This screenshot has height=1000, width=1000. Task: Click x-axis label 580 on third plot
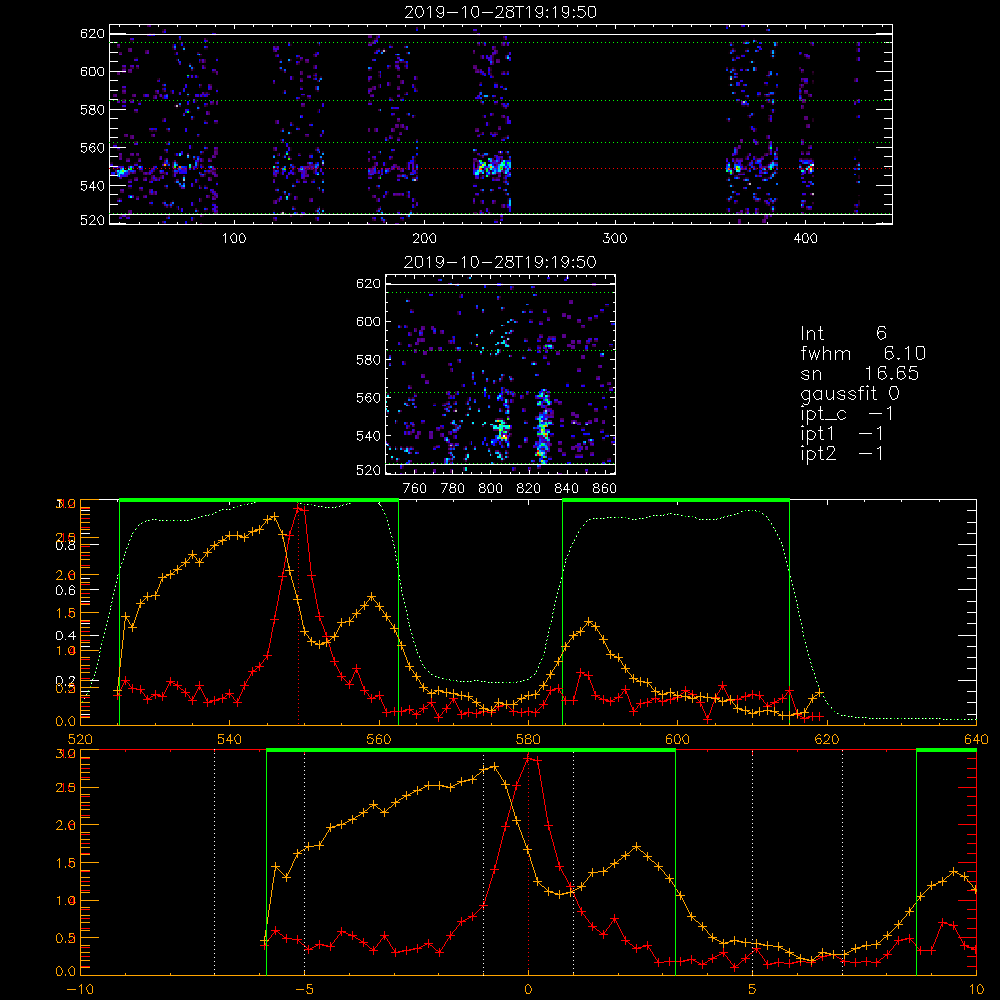pos(528,739)
